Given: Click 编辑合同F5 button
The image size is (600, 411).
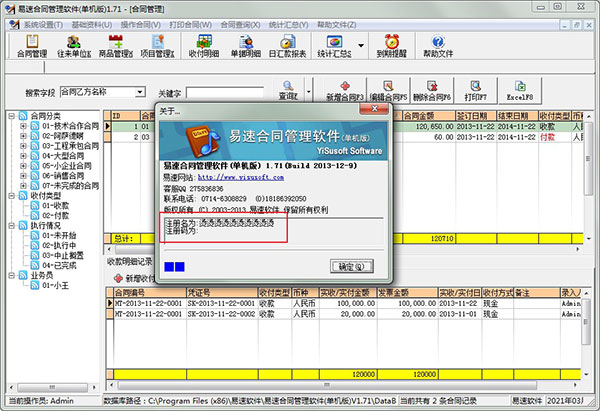Looking at the screenshot, I should pyautogui.click(x=388, y=91).
